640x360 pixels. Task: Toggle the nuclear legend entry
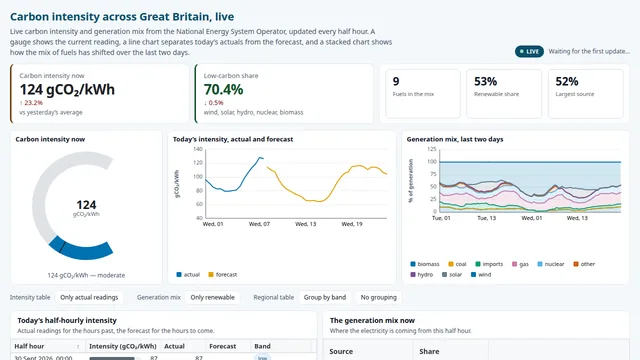(551, 264)
